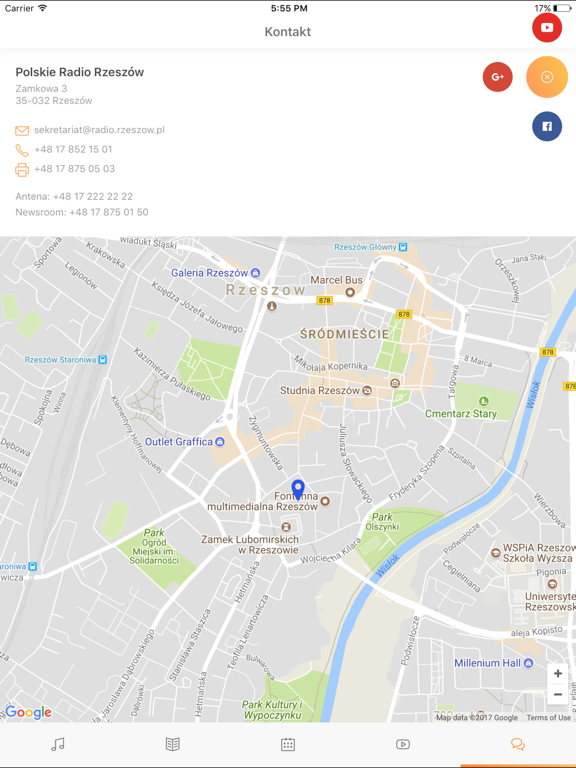Switch to the music note tab
The height and width of the screenshot is (768, 576).
click(58, 744)
